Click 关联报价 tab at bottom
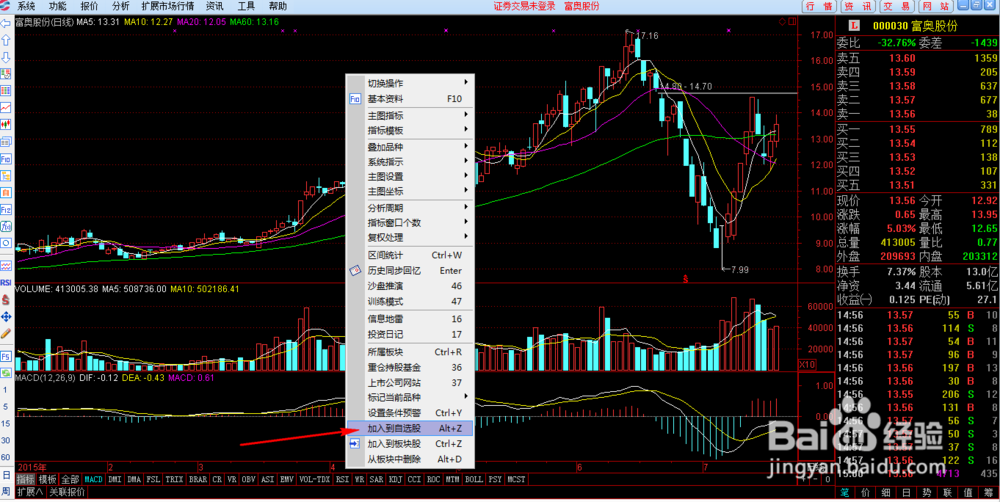The height and width of the screenshot is (502, 1000). 67,492
